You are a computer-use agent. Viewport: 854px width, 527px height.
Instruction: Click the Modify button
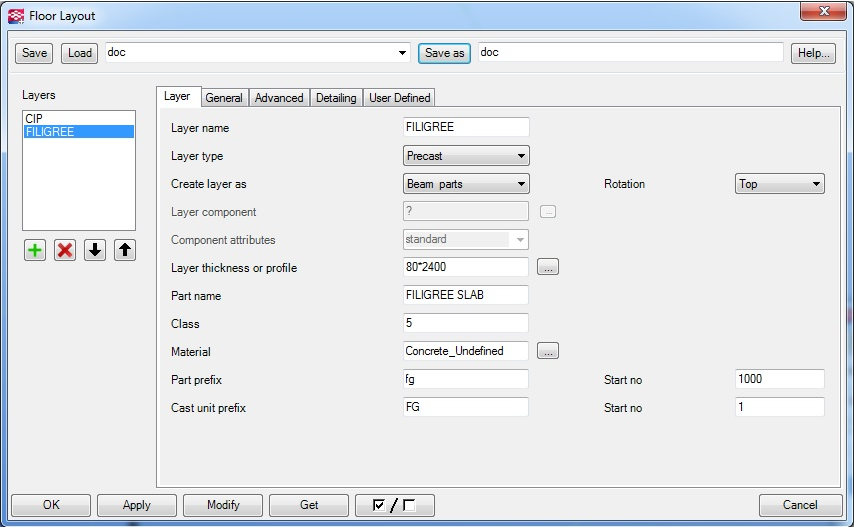click(223, 505)
